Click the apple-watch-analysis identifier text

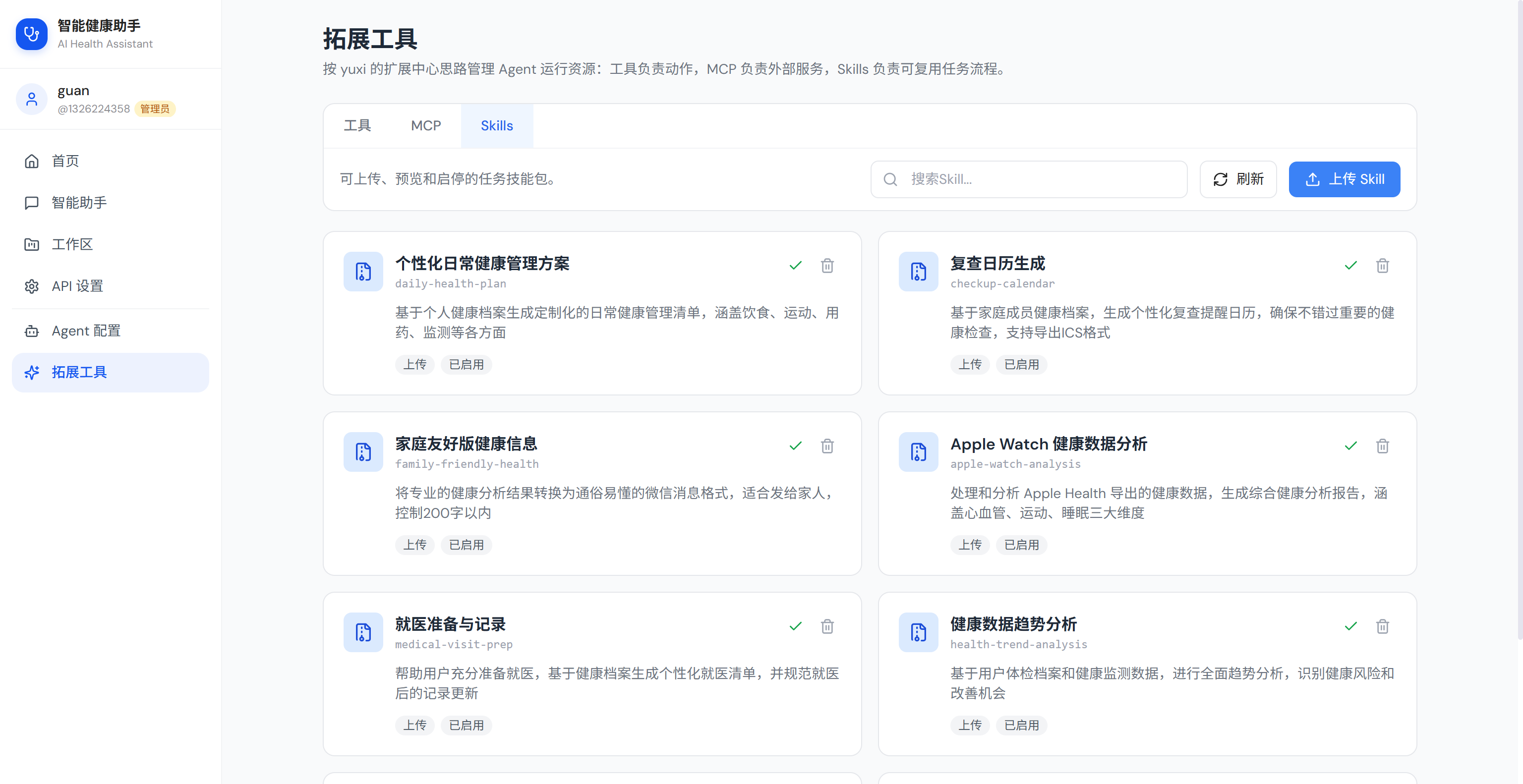[1015, 464]
